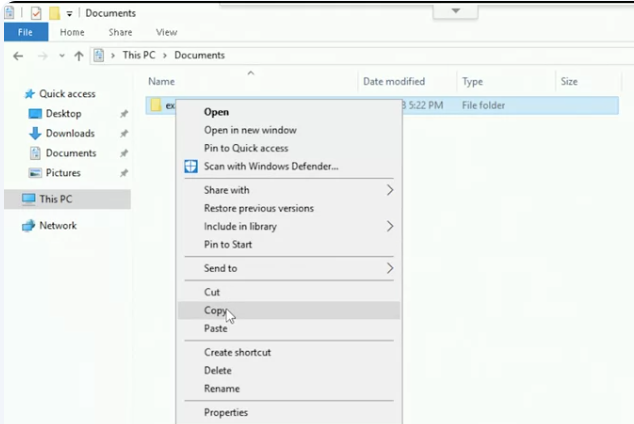Click the File folder type cell
This screenshot has width=634, height=424.
click(484, 105)
